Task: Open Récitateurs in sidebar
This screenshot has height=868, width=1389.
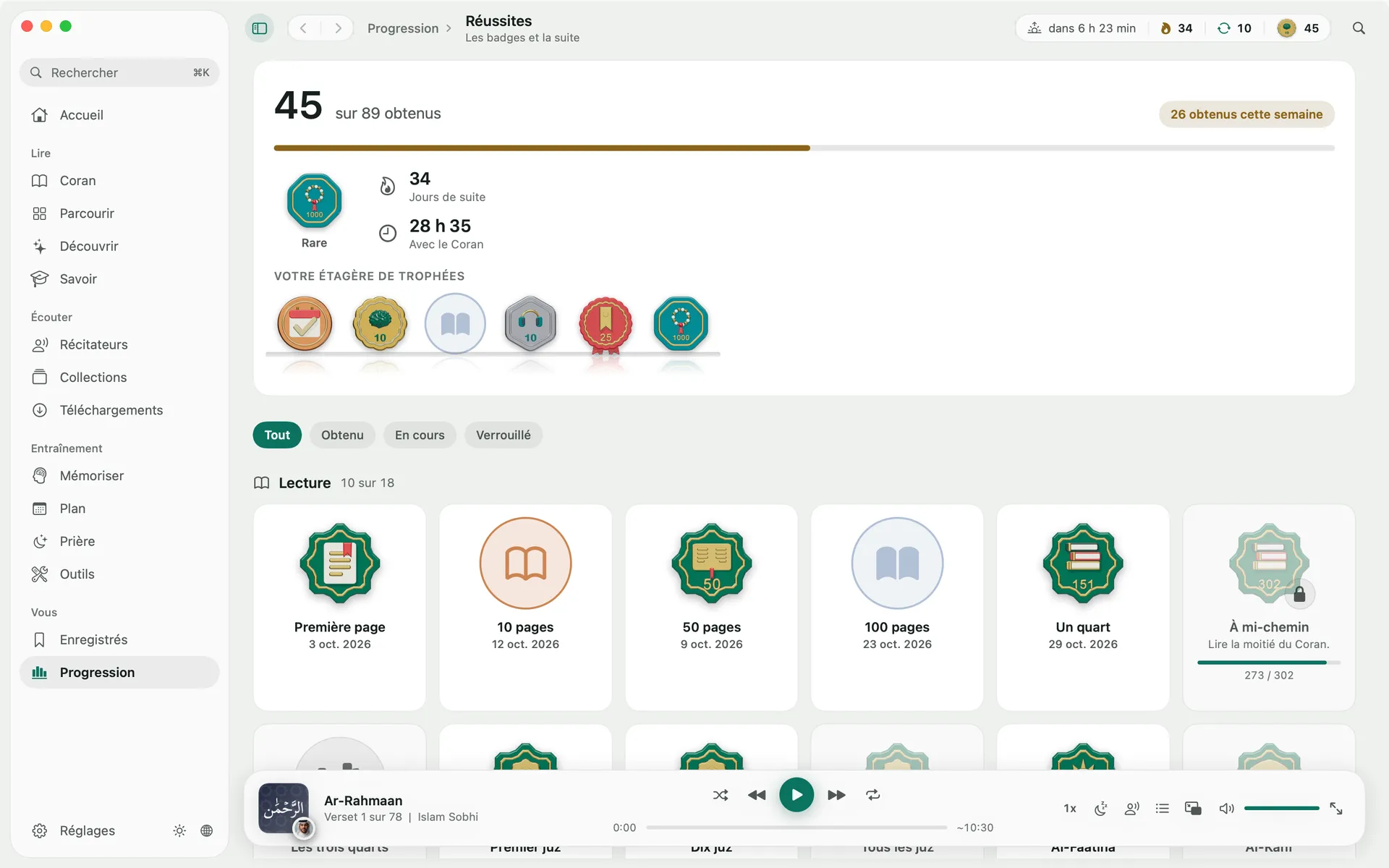Action: click(119, 345)
